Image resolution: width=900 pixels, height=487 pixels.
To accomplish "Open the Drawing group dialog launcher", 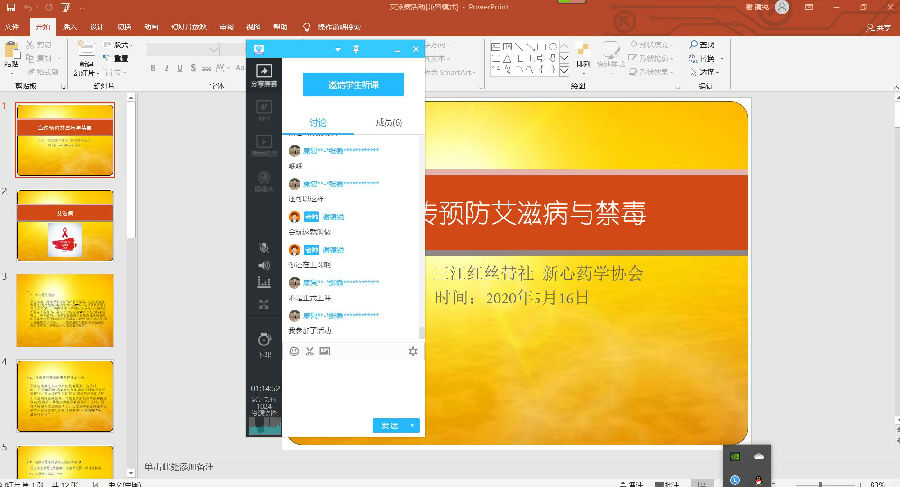I will [678, 87].
